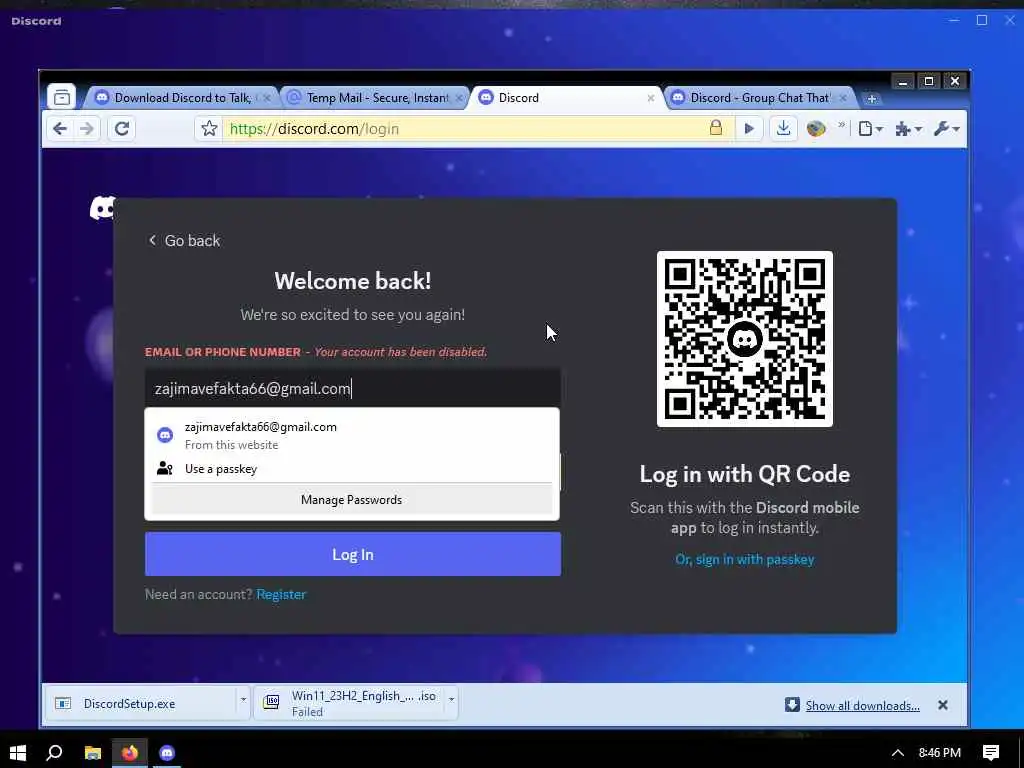The width and height of the screenshot is (1024, 768).
Task: Select the Discord login tab
Action: coord(567,98)
